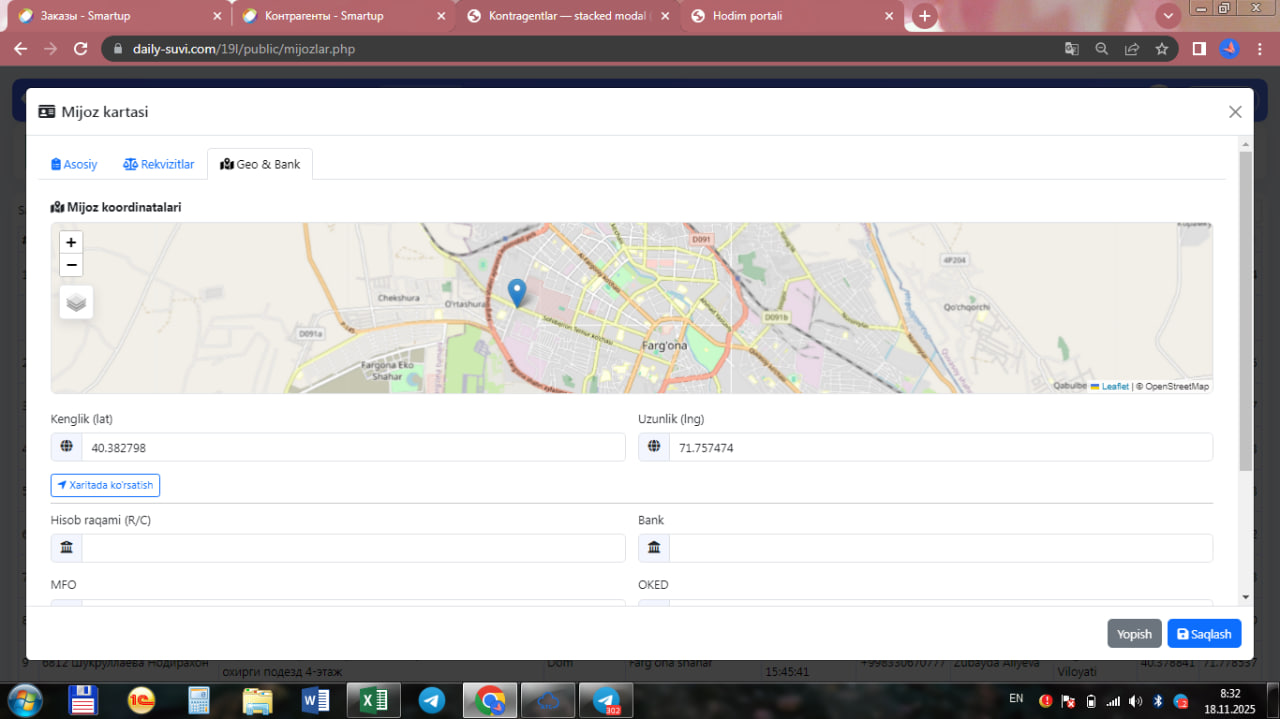This screenshot has height=719, width=1280.
Task: Reload the current page
Action: pyautogui.click(x=81, y=49)
